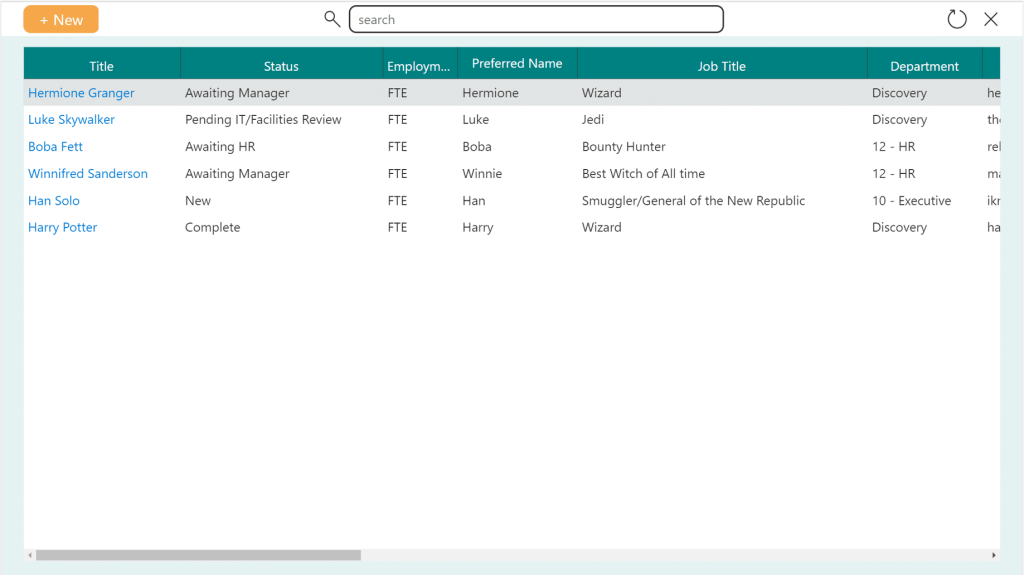This screenshot has width=1024, height=575.
Task: Focus the search input field
Action: click(536, 20)
